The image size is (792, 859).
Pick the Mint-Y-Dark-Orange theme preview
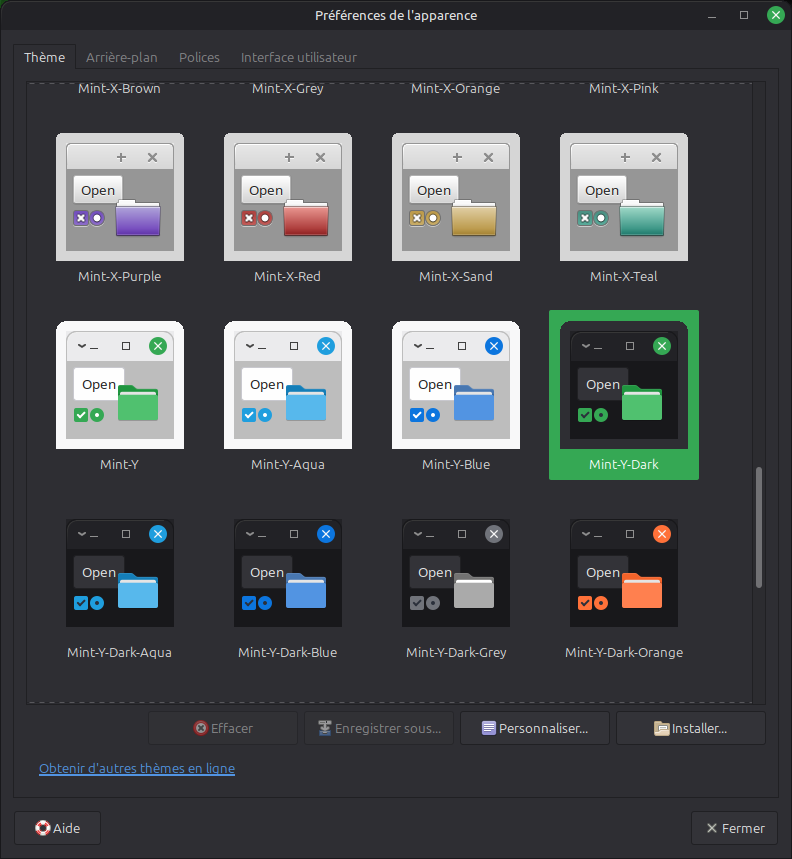(624, 573)
